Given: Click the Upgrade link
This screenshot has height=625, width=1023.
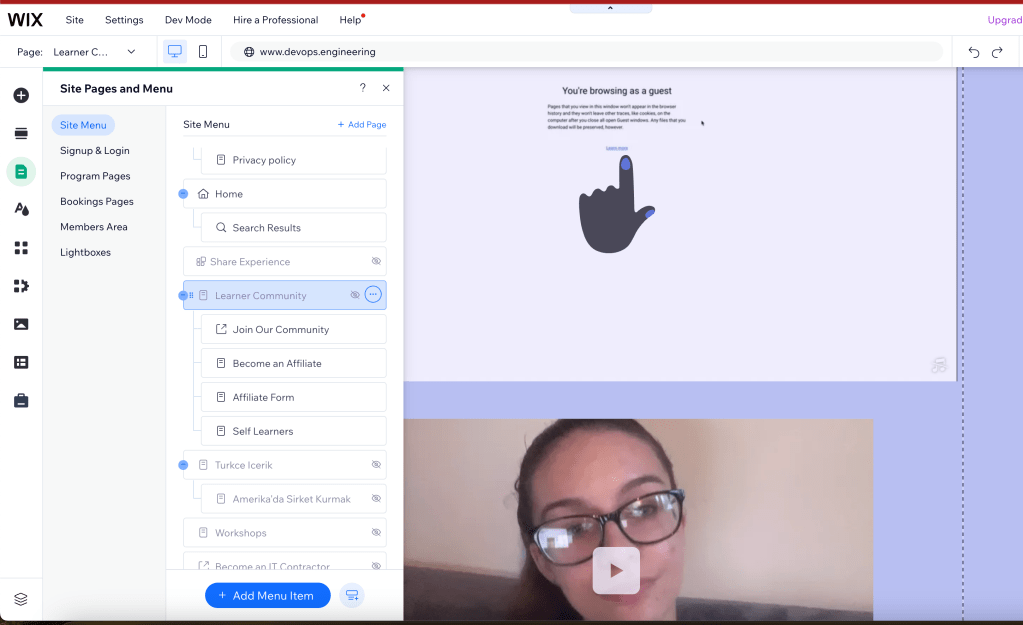Looking at the screenshot, I should click(x=1005, y=20).
